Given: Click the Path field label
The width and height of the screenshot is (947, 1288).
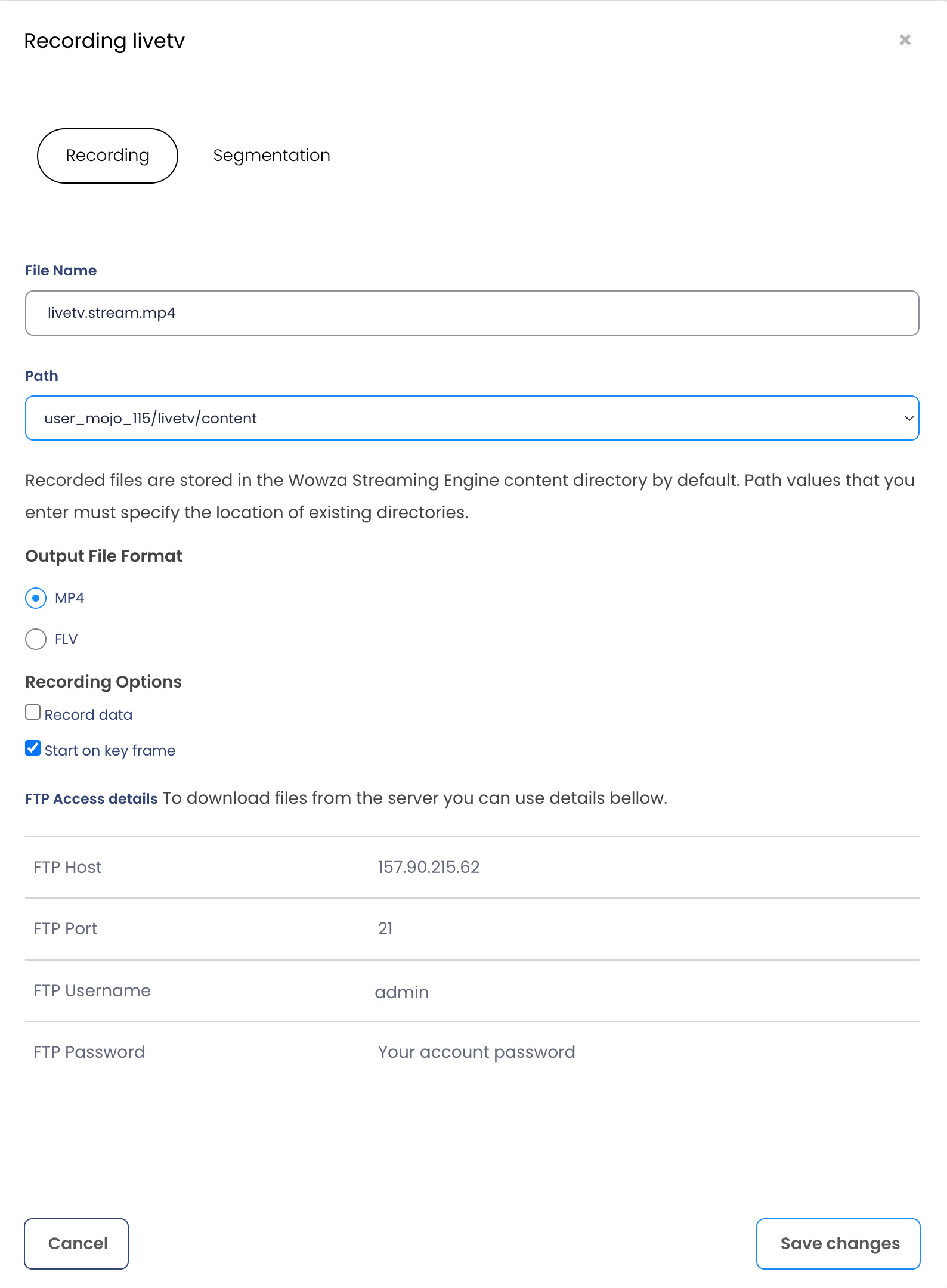Looking at the screenshot, I should coord(42,376).
